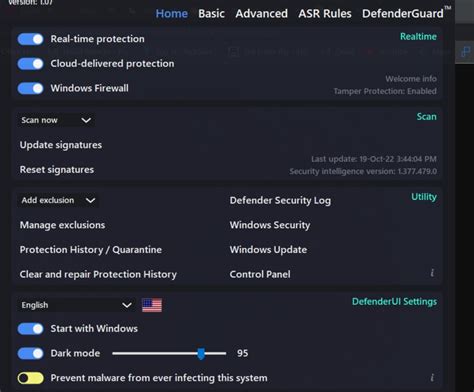Click the version 1.07 text
The width and height of the screenshot is (474, 392).
pyautogui.click(x=30, y=3)
